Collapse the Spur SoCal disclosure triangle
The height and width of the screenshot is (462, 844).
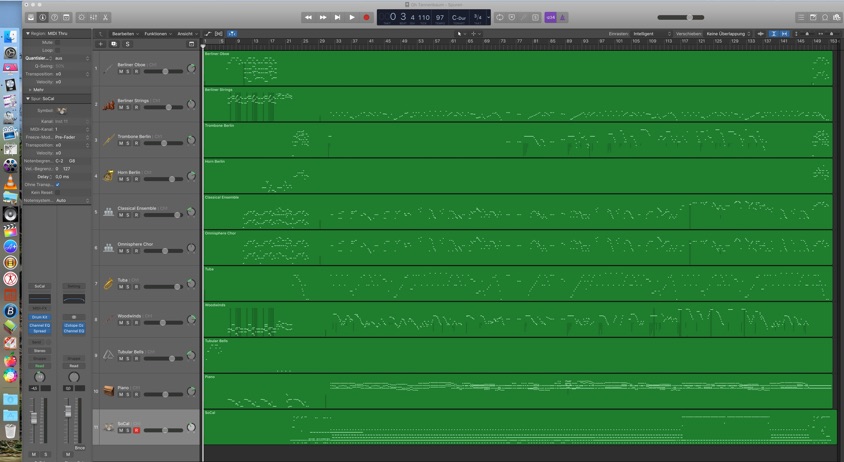pyautogui.click(x=28, y=99)
